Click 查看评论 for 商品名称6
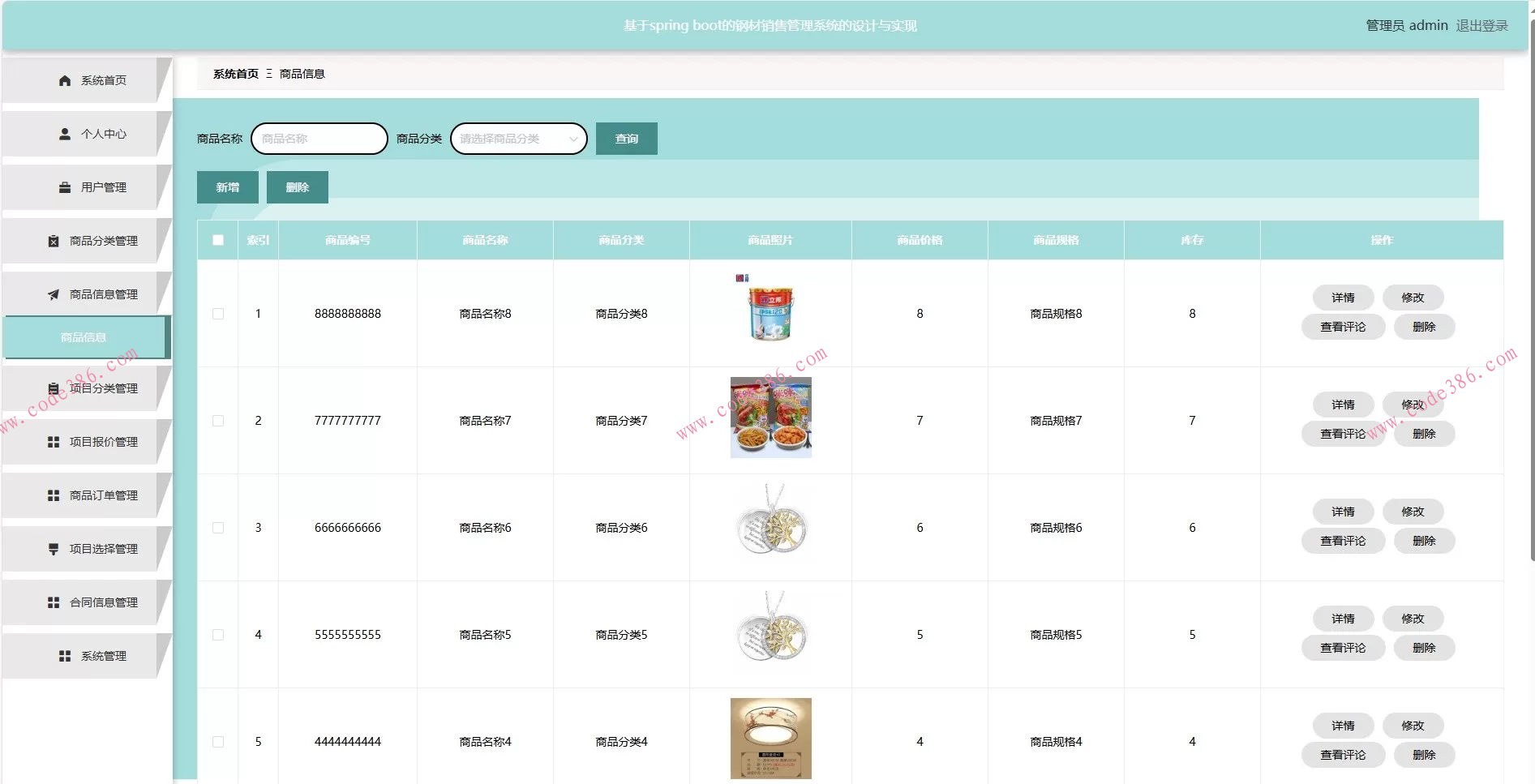The image size is (1535, 784). coord(1344,541)
